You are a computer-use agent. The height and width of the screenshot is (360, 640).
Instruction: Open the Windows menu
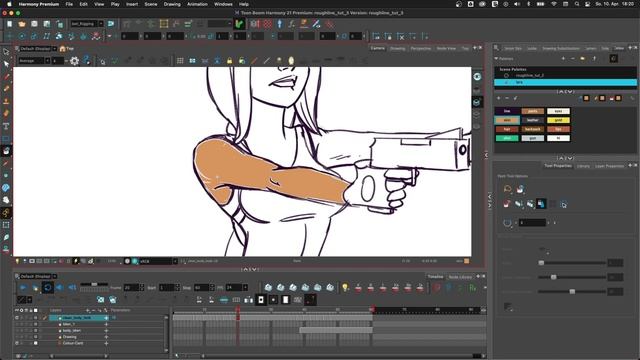pyautogui.click(x=223, y=4)
